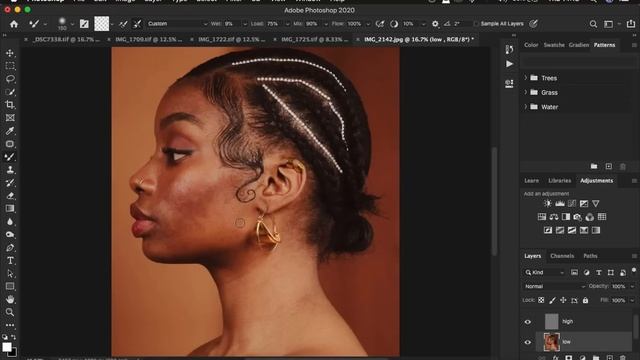The image size is (640, 360).
Task: Open the Normal blend mode dropdown
Action: (x=554, y=287)
